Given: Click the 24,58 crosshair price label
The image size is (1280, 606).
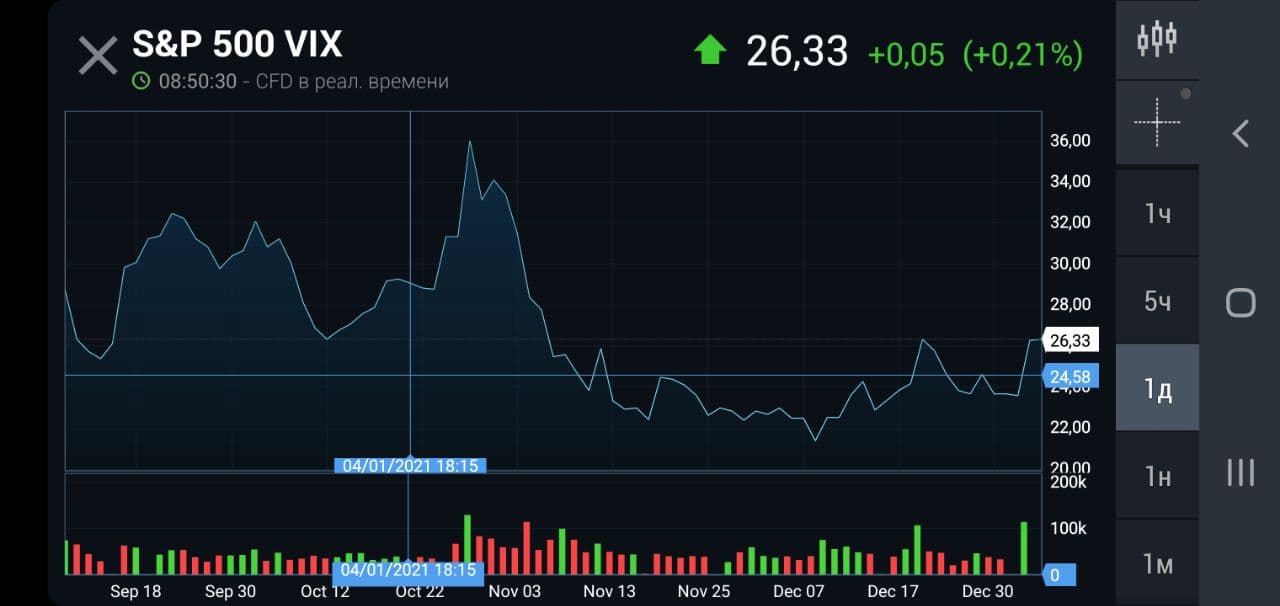Looking at the screenshot, I should pyautogui.click(x=1070, y=376).
